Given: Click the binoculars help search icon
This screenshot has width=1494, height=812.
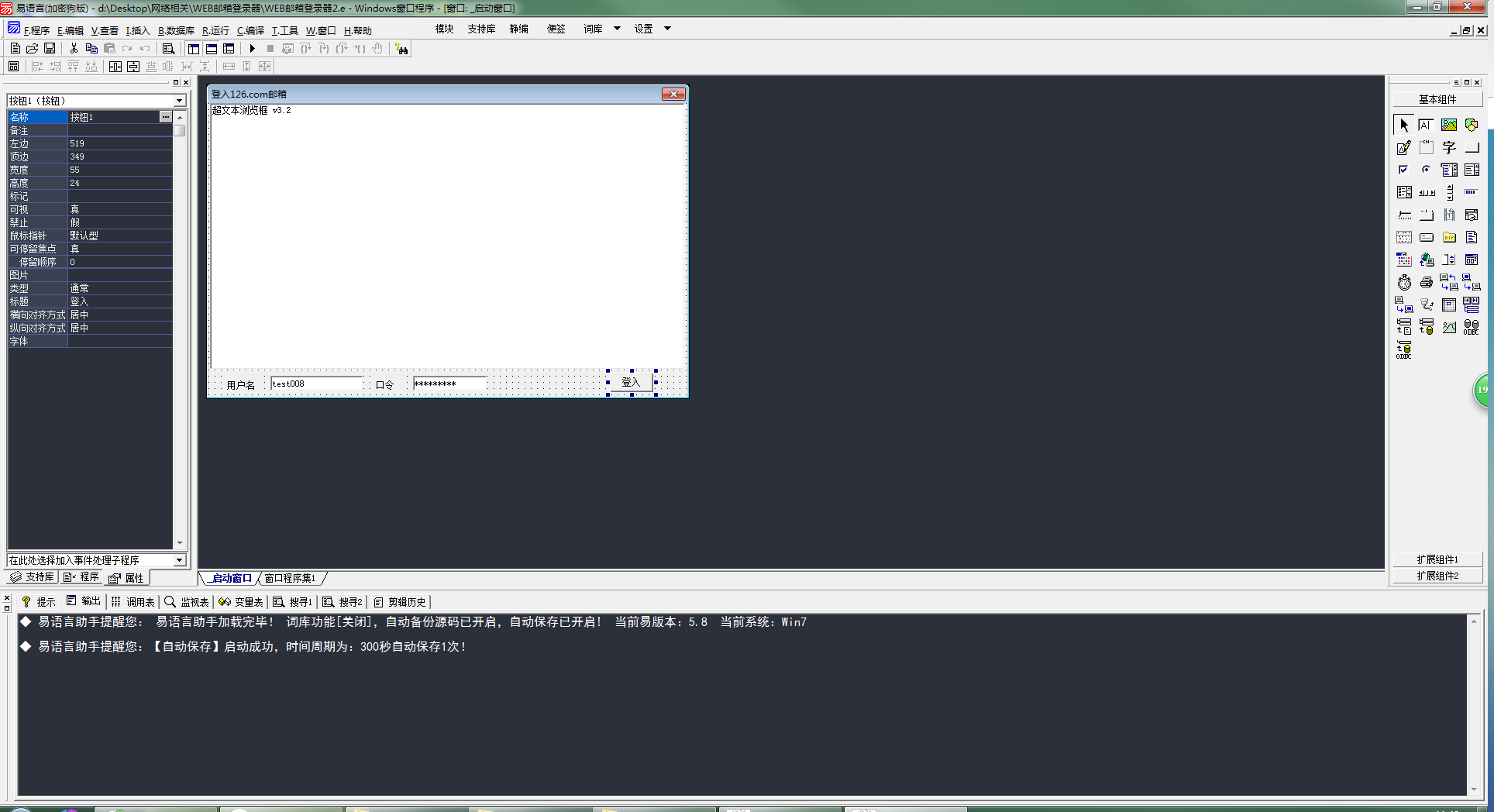Looking at the screenshot, I should point(401,49).
